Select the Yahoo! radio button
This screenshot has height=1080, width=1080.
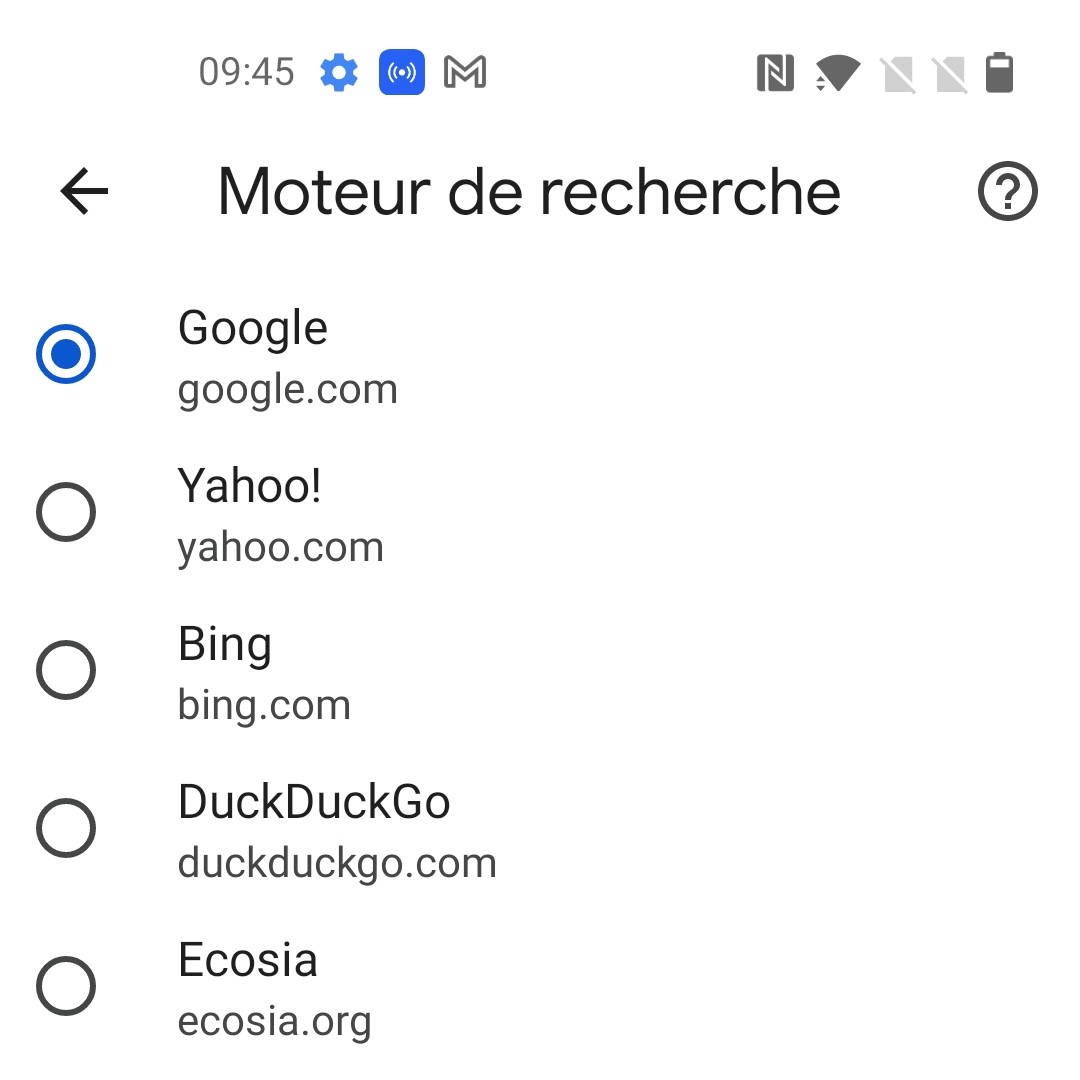(x=66, y=512)
